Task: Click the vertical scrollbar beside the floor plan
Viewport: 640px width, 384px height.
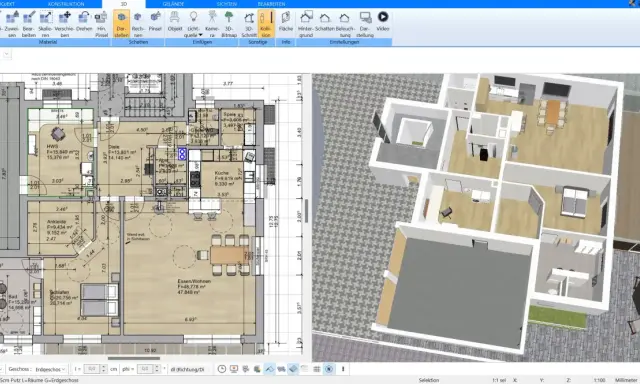Action: tap(307, 211)
